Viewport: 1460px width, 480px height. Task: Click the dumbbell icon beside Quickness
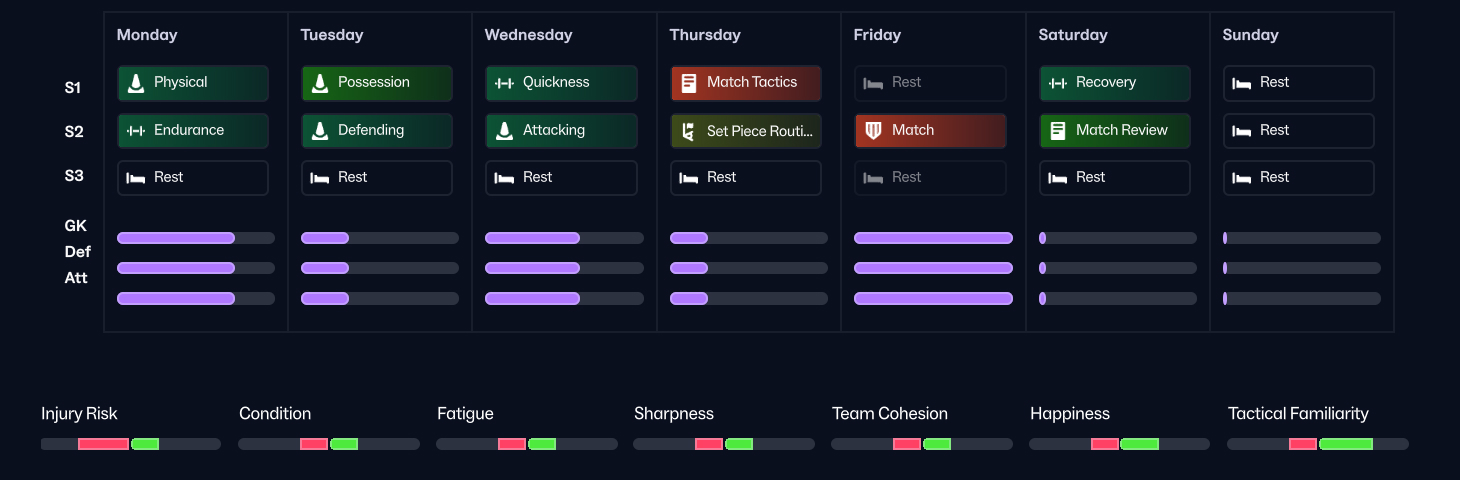(504, 83)
